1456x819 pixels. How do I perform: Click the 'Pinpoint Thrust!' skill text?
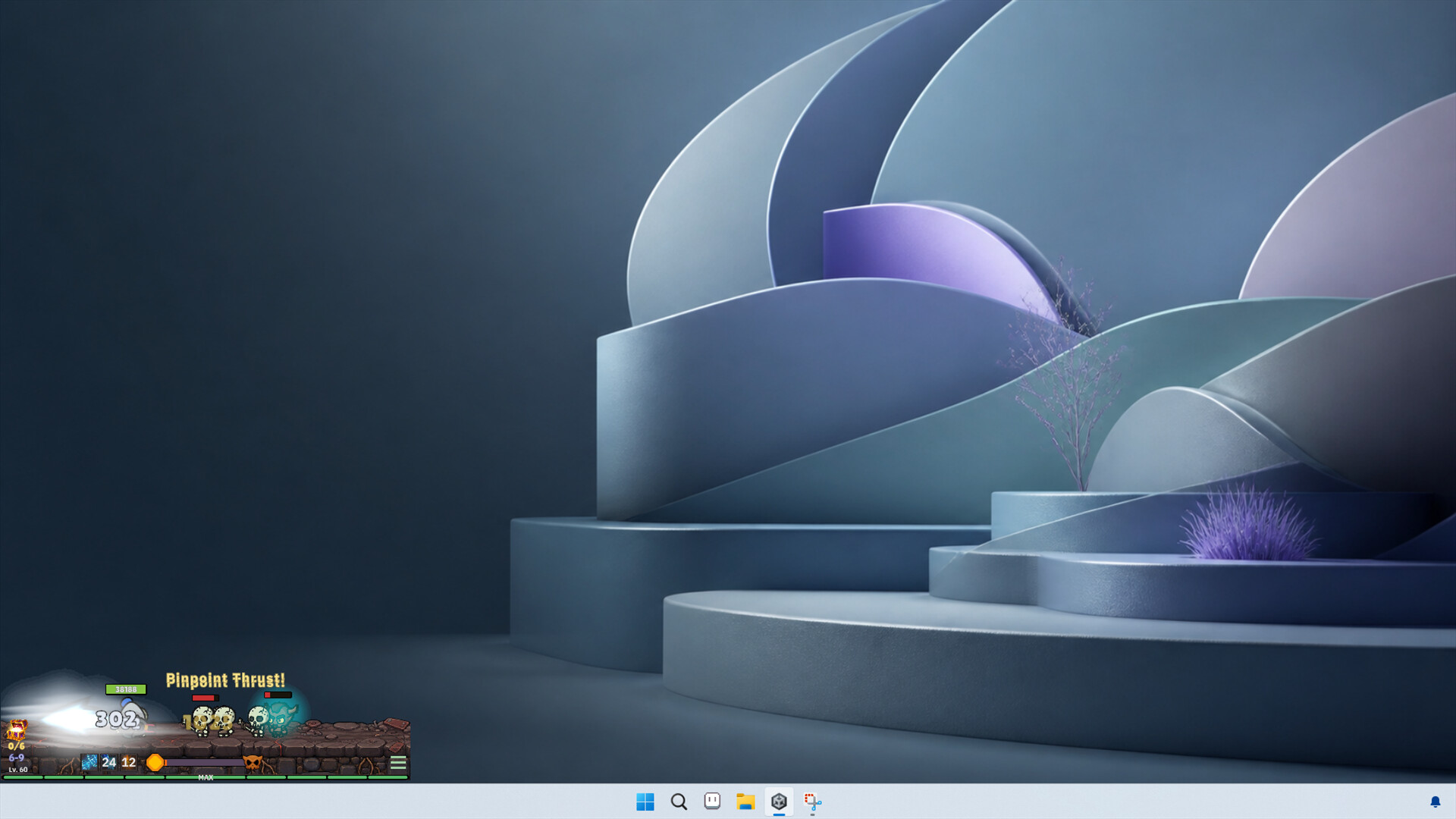point(225,680)
